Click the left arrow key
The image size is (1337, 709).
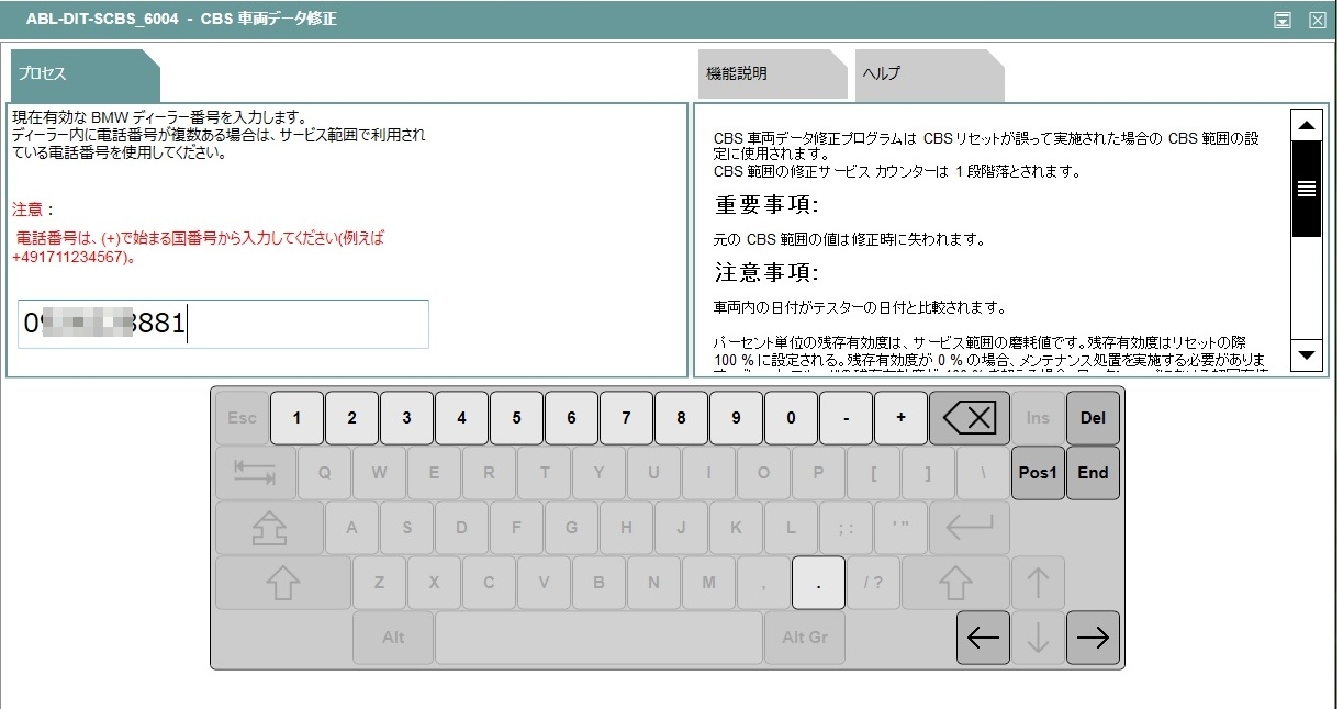pyautogui.click(x=983, y=638)
